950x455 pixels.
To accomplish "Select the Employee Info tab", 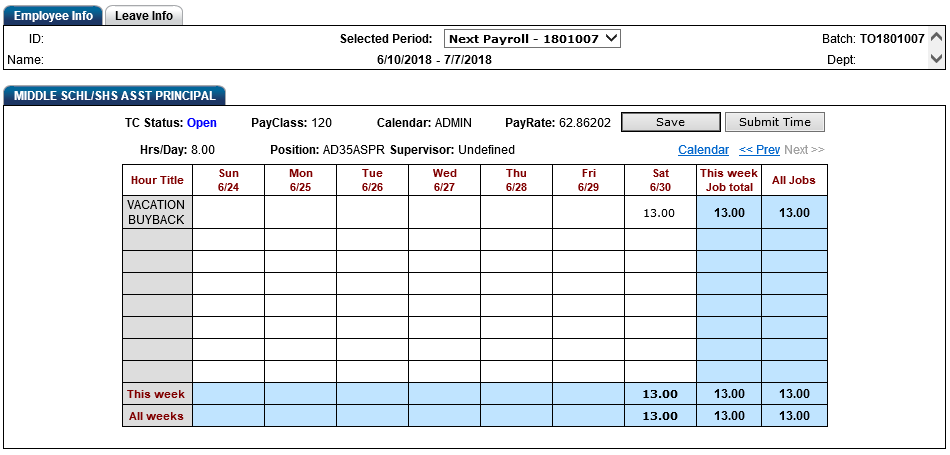I will (x=53, y=16).
